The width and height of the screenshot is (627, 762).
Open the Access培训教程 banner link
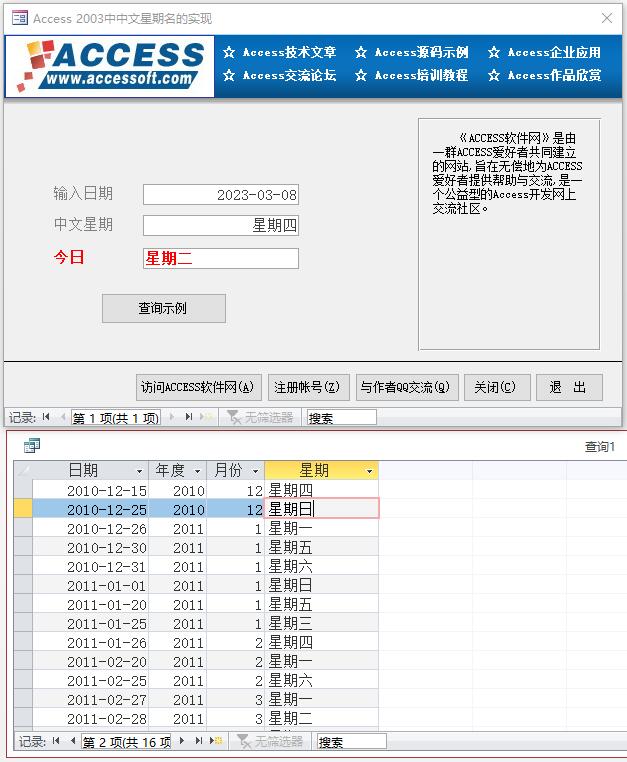(x=412, y=75)
